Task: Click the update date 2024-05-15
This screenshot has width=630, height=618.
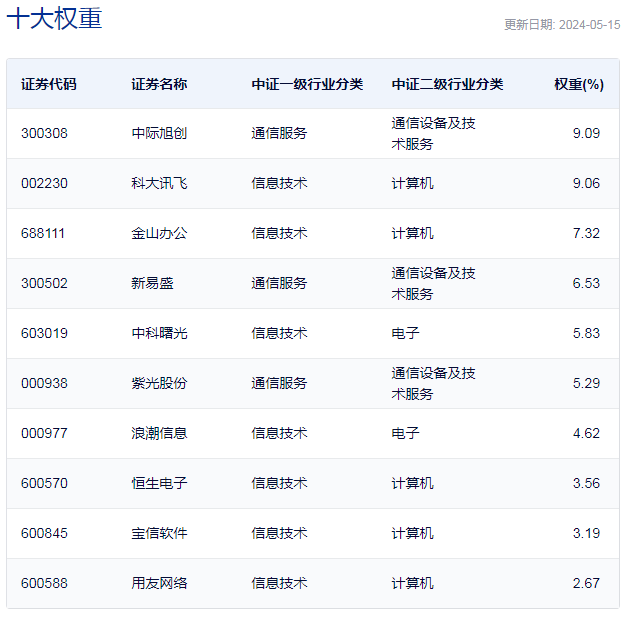Action: pyautogui.click(x=589, y=25)
